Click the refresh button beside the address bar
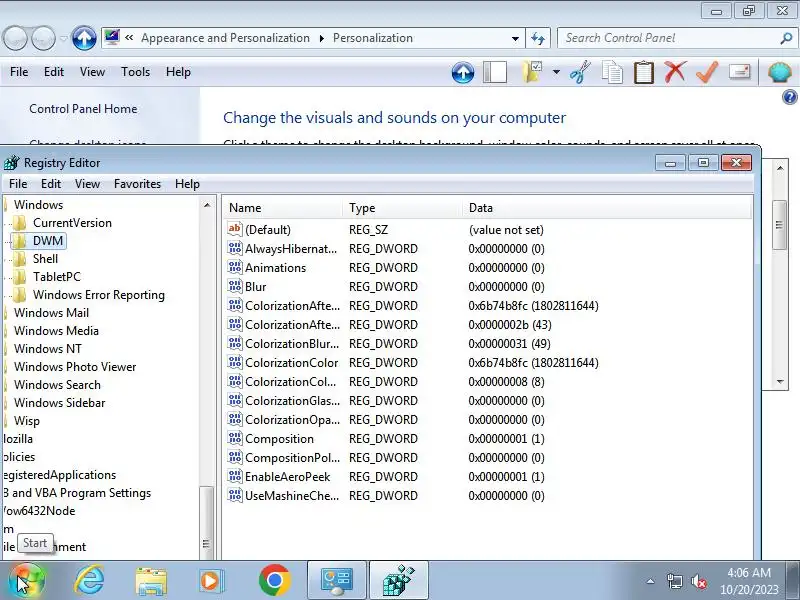Screen dimensions: 800x600 click(538, 38)
